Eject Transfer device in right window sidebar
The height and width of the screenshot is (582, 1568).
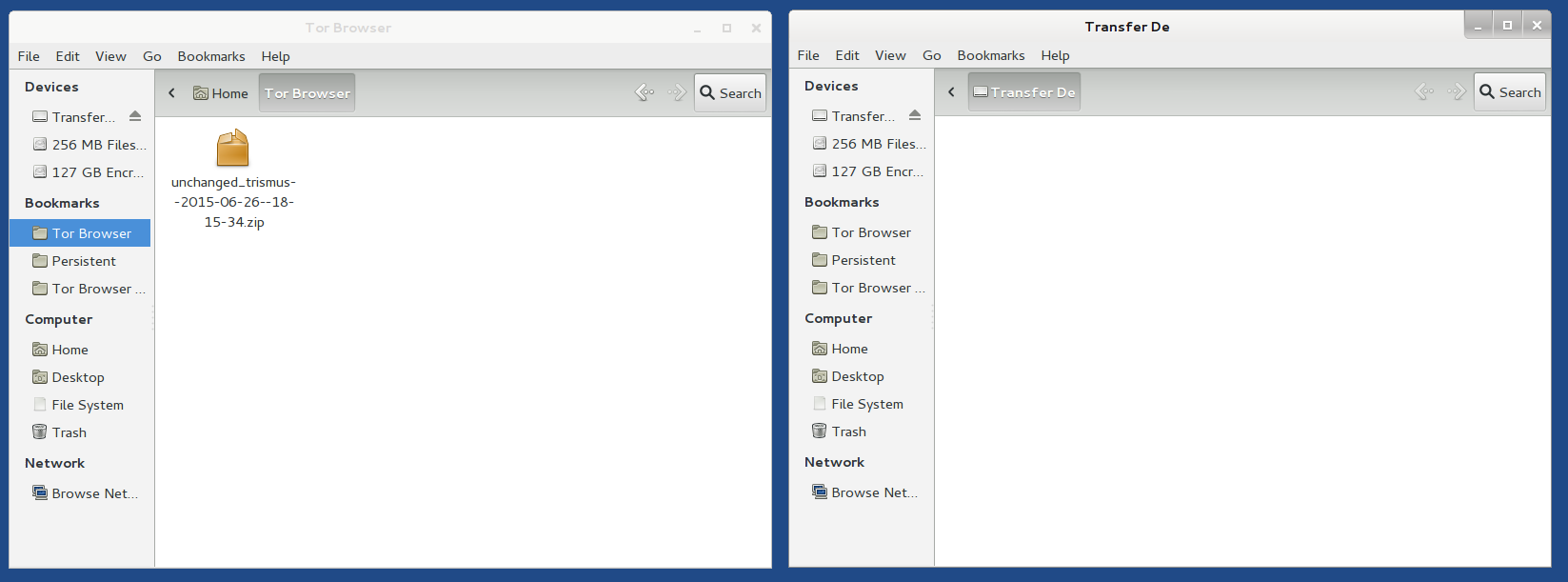click(915, 115)
